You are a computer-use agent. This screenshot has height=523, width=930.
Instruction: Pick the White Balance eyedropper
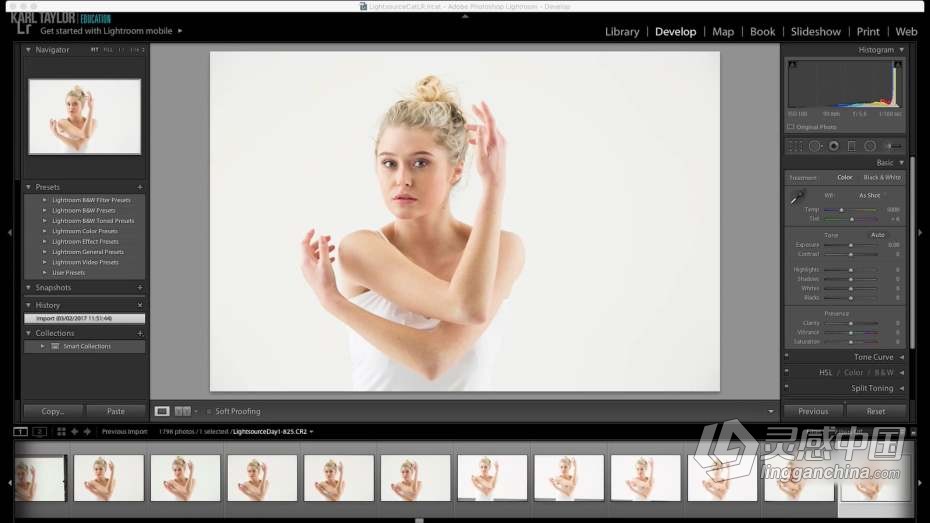797,198
